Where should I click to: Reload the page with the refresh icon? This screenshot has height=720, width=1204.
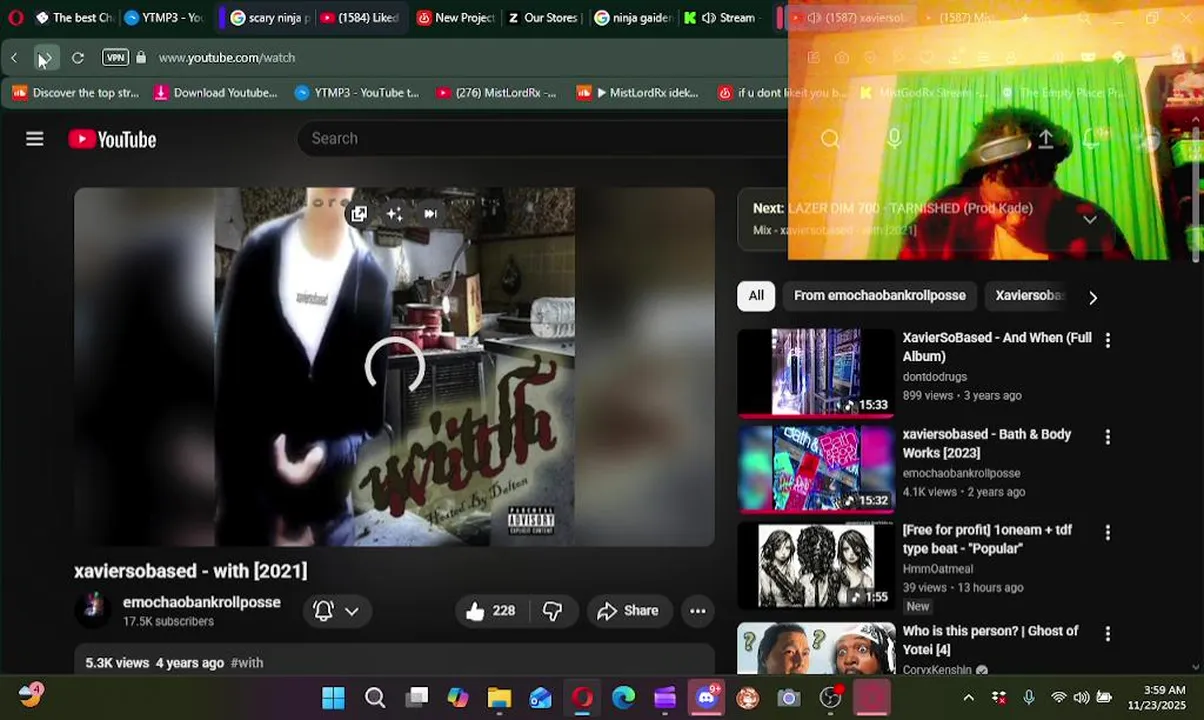(77, 58)
